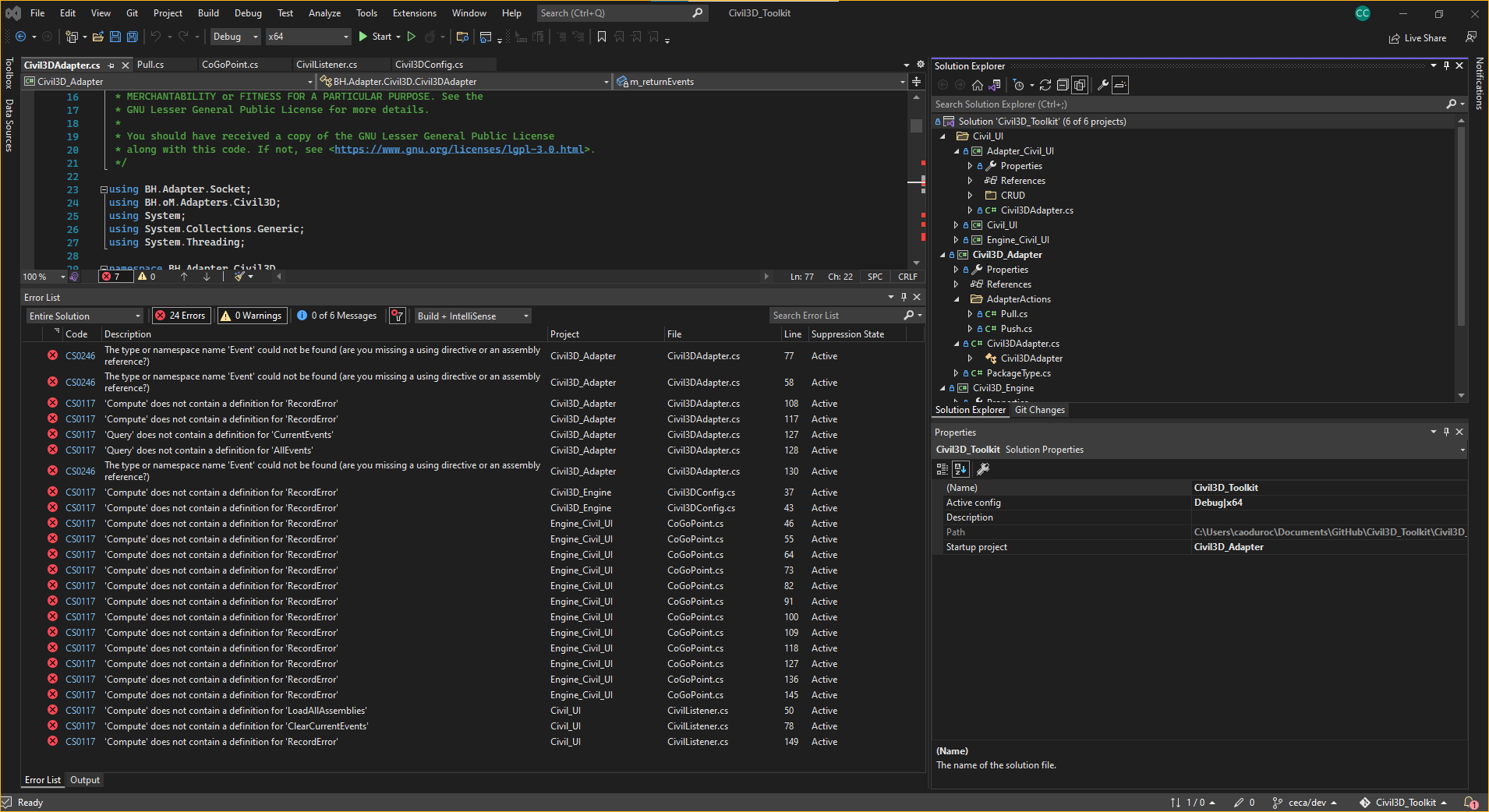Click the Property Pages wrench icon in Properties panel
Viewport: 1489px width, 812px height.
(983, 469)
